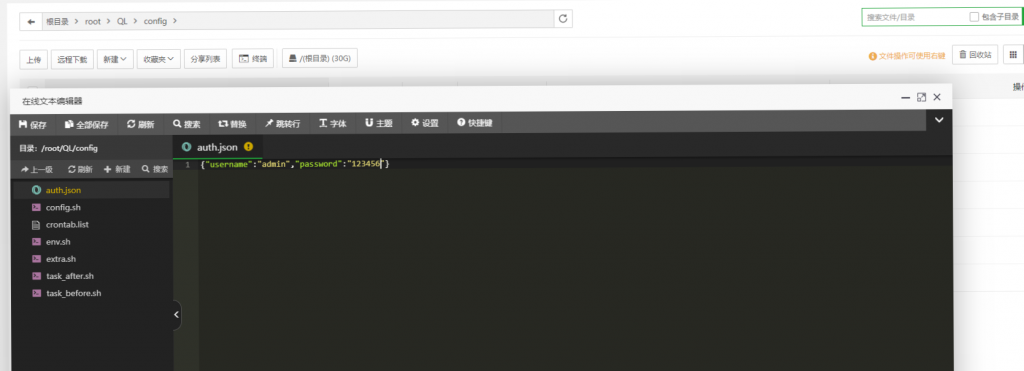Select the auth.json editor tab
The height and width of the screenshot is (371, 1024).
(217, 147)
